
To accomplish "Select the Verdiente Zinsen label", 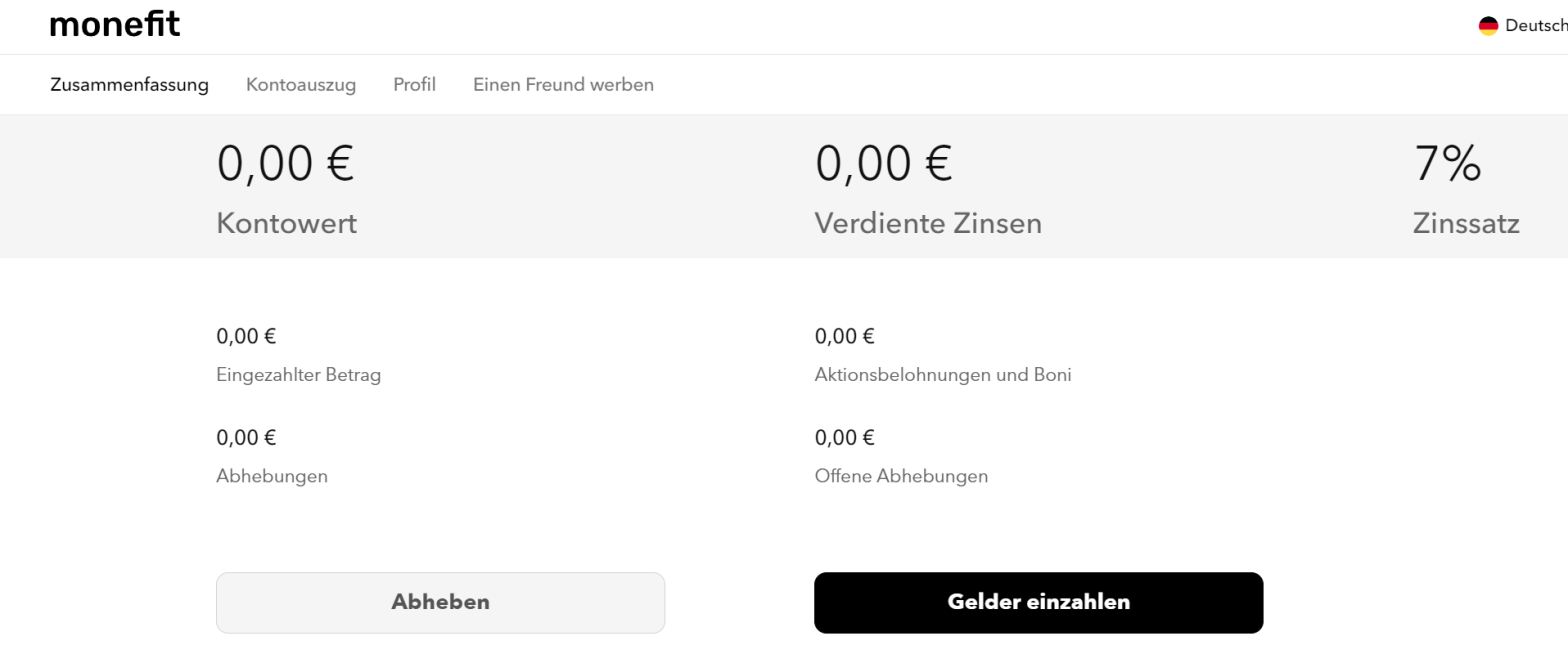I will (x=928, y=224).
